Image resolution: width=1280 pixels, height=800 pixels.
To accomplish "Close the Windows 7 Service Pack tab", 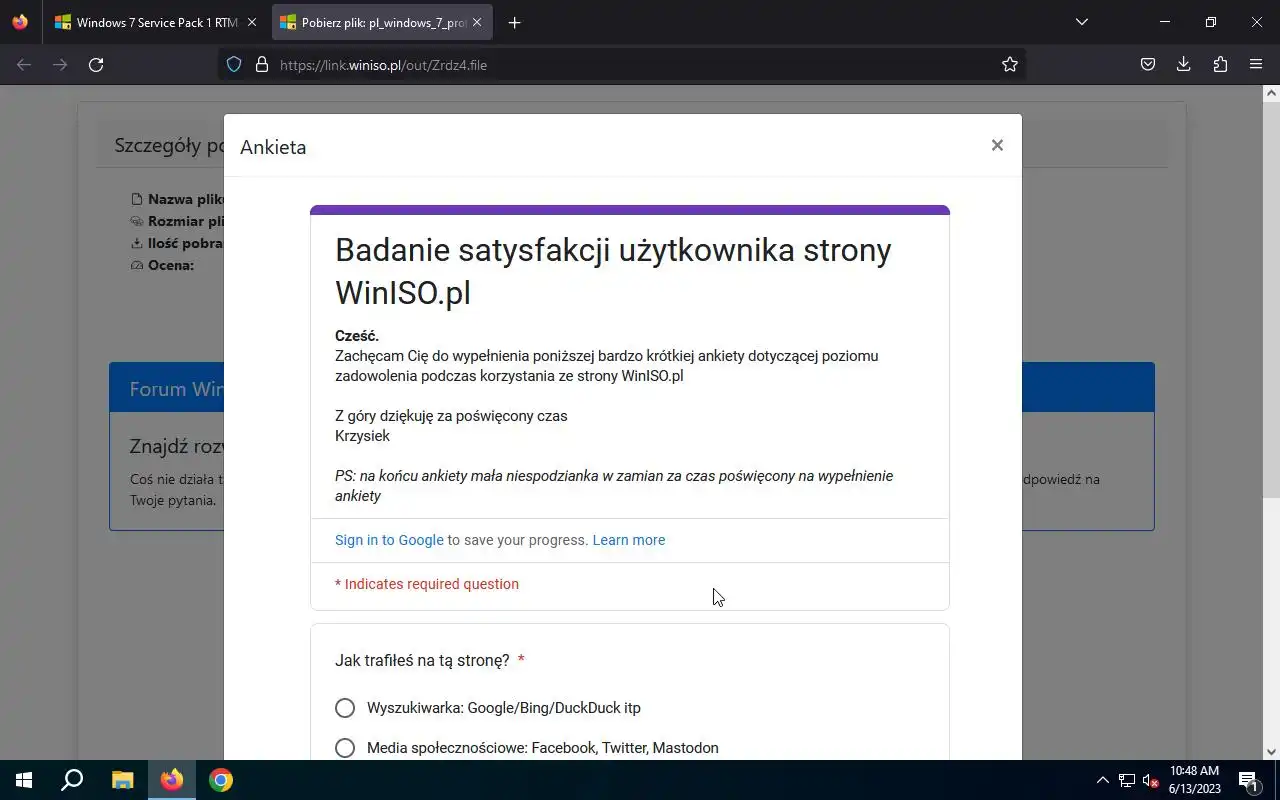I will pos(251,22).
